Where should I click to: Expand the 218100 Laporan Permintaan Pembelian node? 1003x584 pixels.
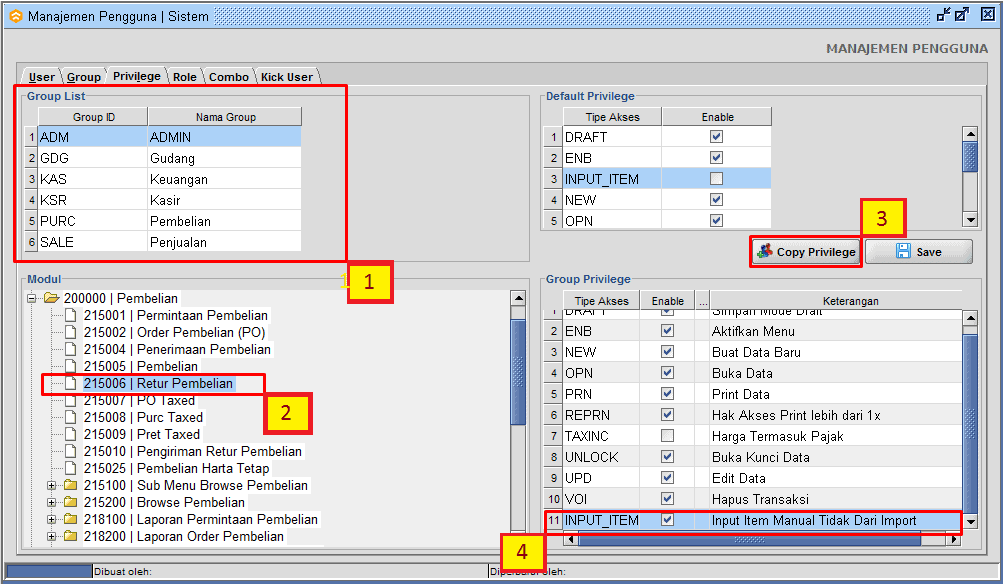pos(52,520)
